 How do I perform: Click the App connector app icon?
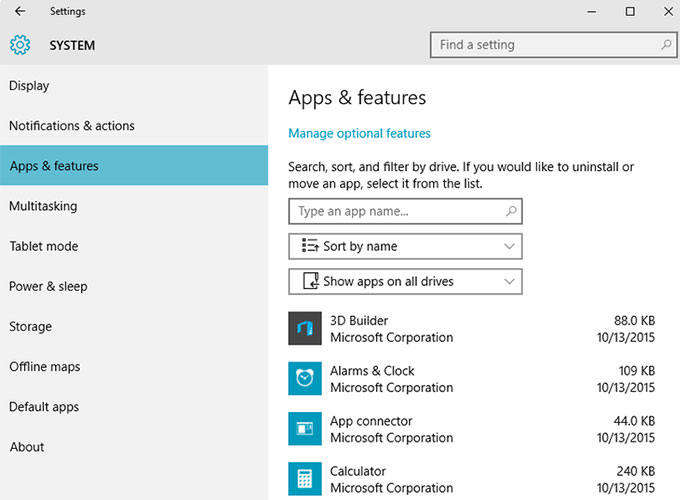305,428
